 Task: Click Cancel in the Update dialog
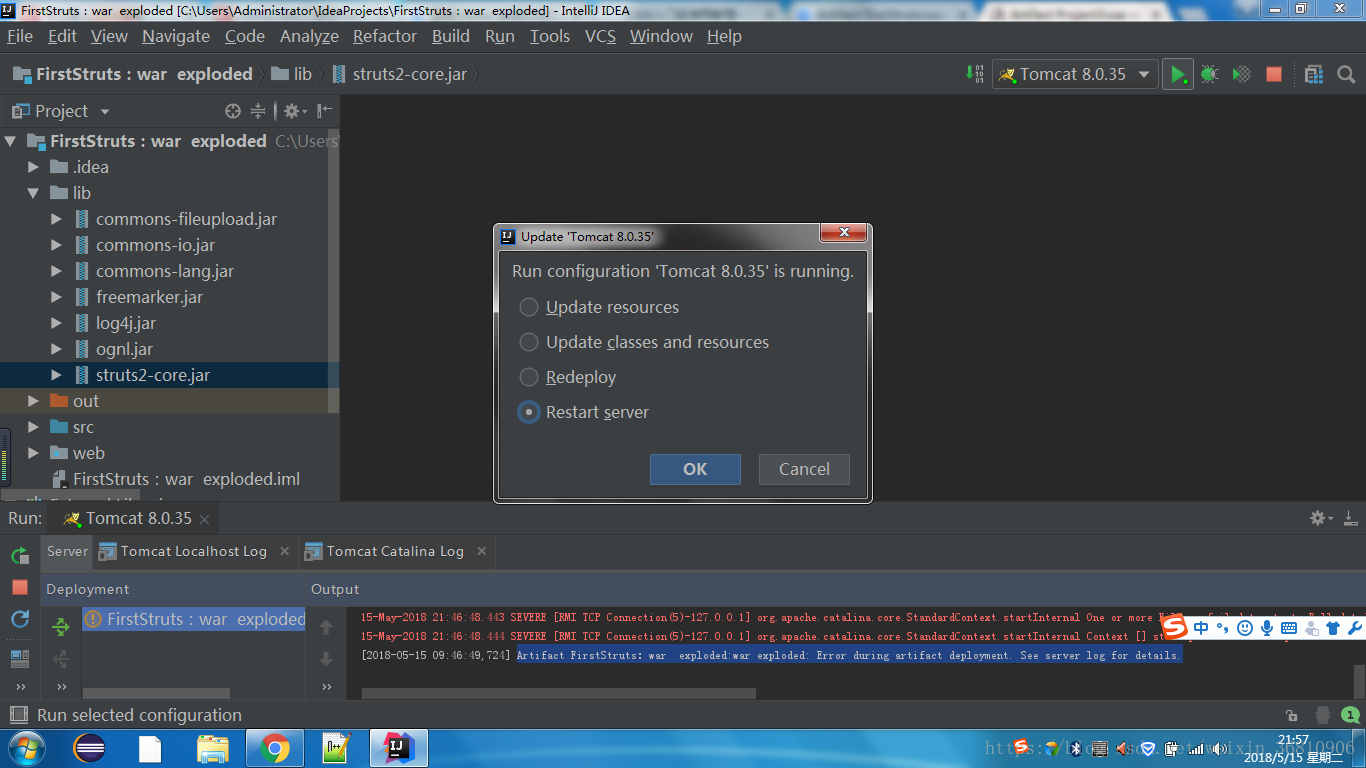click(x=804, y=469)
